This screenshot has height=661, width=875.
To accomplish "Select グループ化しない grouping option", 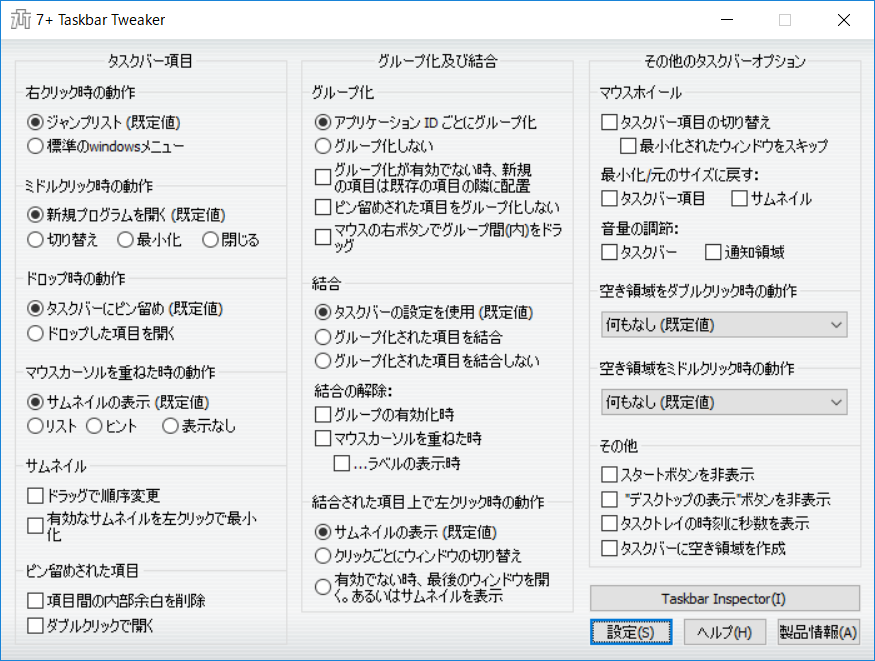I will [x=323, y=147].
